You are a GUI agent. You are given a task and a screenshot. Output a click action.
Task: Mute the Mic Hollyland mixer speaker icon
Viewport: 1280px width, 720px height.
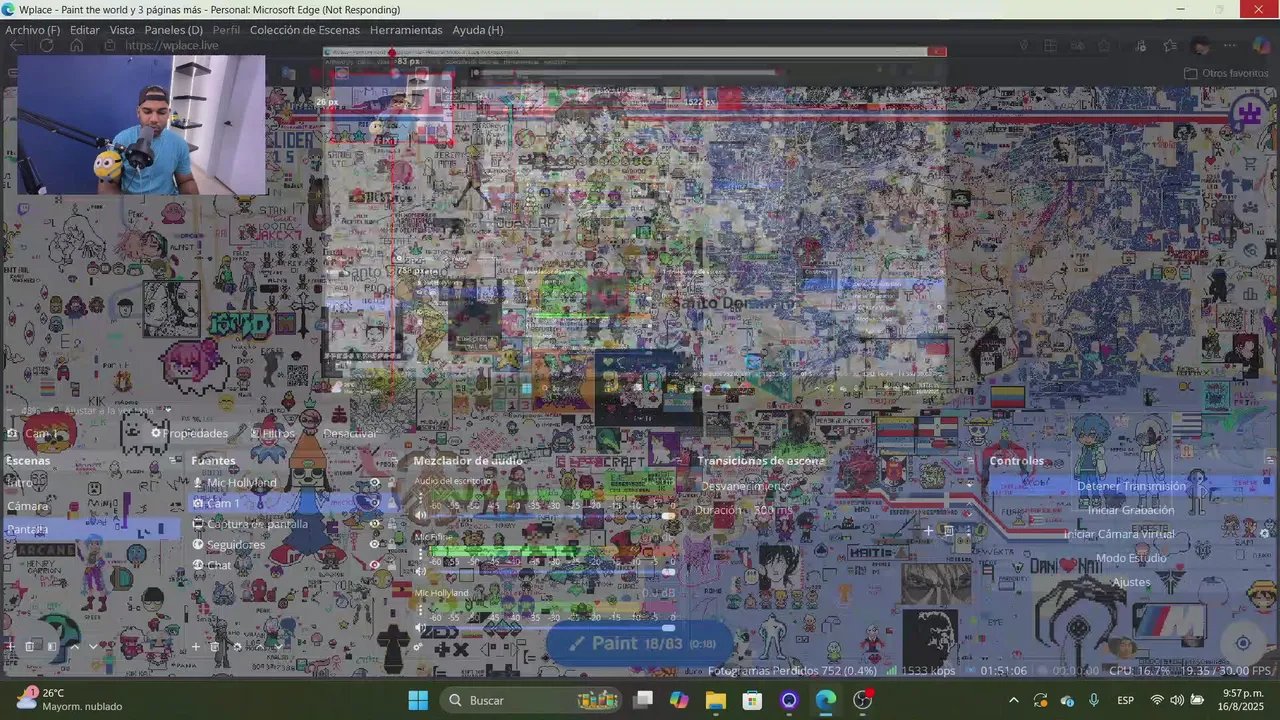[421, 628]
